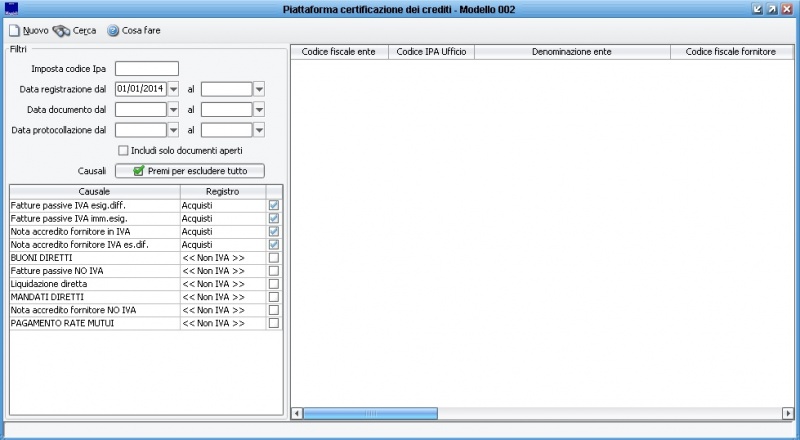Click the scrollbar left arrow
Screen dimensions: 800x440
click(x=297, y=413)
